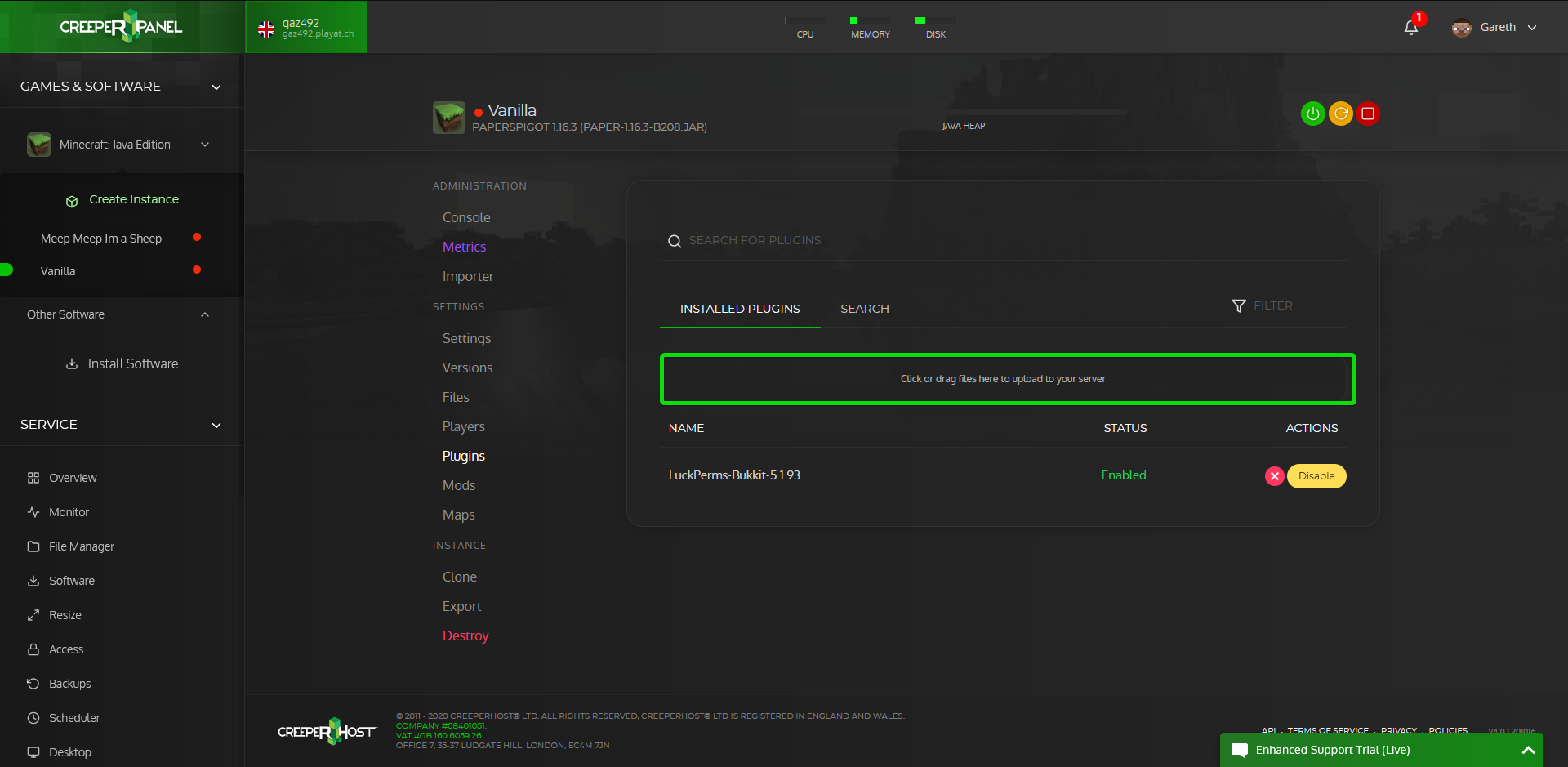This screenshot has width=1568, height=767.
Task: Stop the server with red square icon
Action: 1368,114
